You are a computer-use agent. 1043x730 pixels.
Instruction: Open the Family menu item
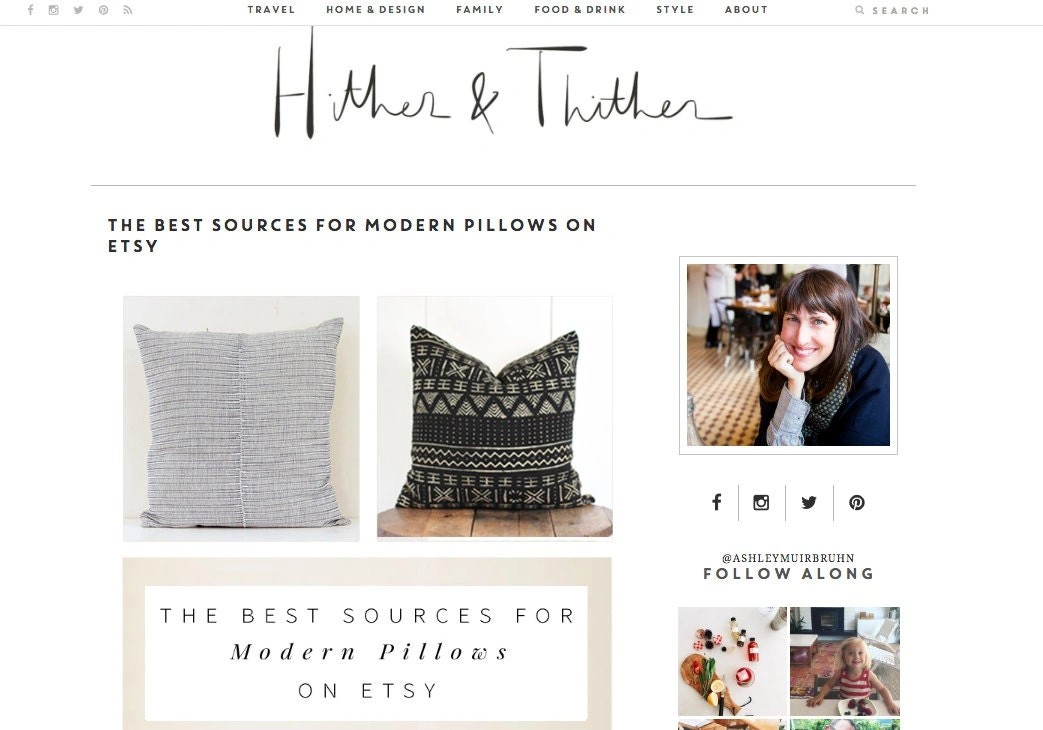[480, 9]
